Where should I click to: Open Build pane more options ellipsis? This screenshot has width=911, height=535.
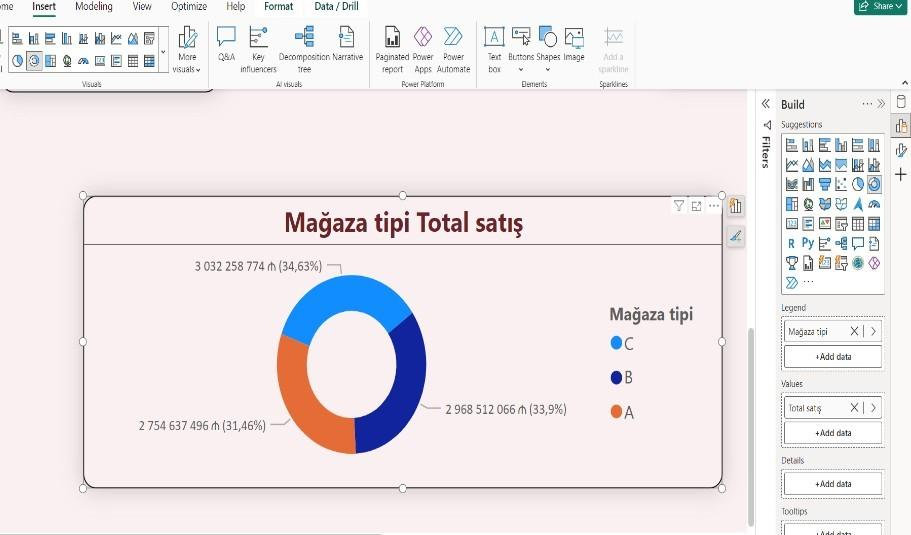point(867,104)
